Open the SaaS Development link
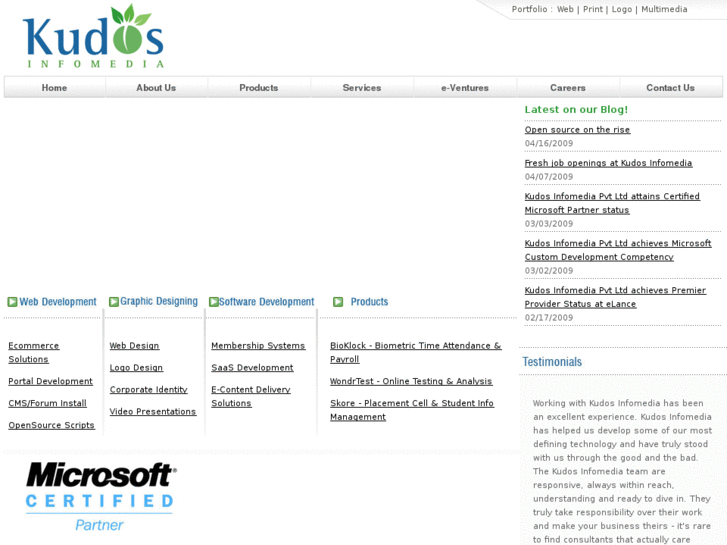The image size is (727, 545). [x=252, y=368]
